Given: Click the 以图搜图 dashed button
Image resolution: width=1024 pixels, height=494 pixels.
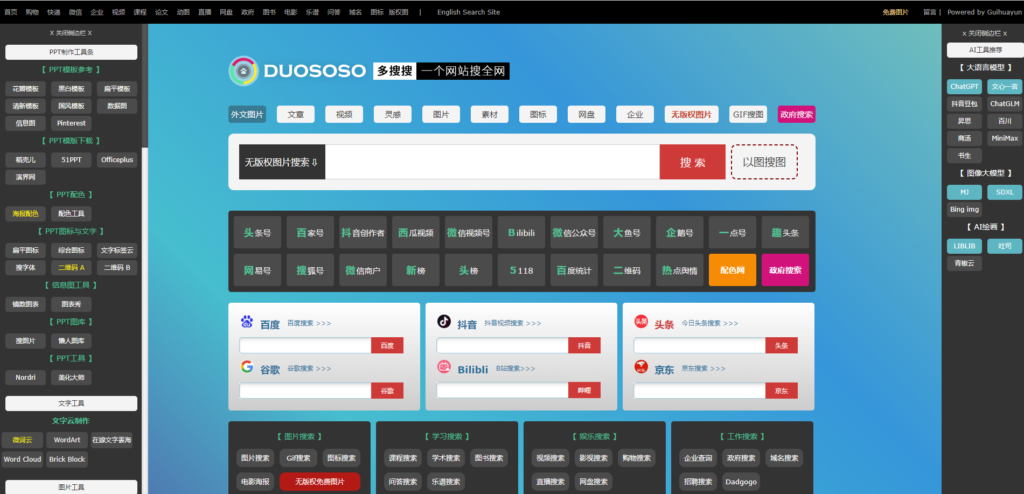Looking at the screenshot, I should (x=763, y=162).
